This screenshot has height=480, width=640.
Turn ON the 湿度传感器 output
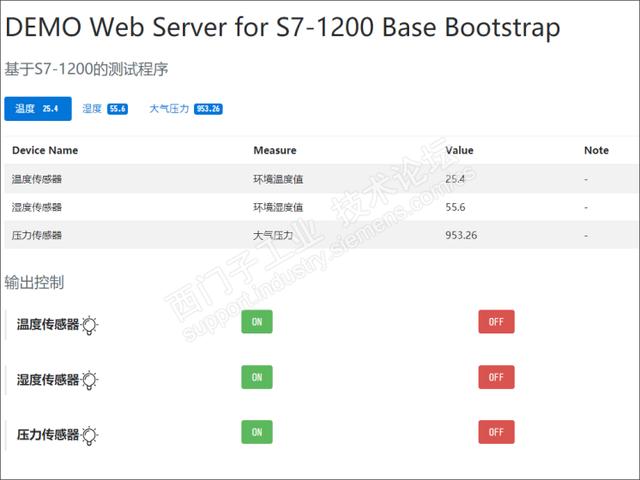click(257, 377)
